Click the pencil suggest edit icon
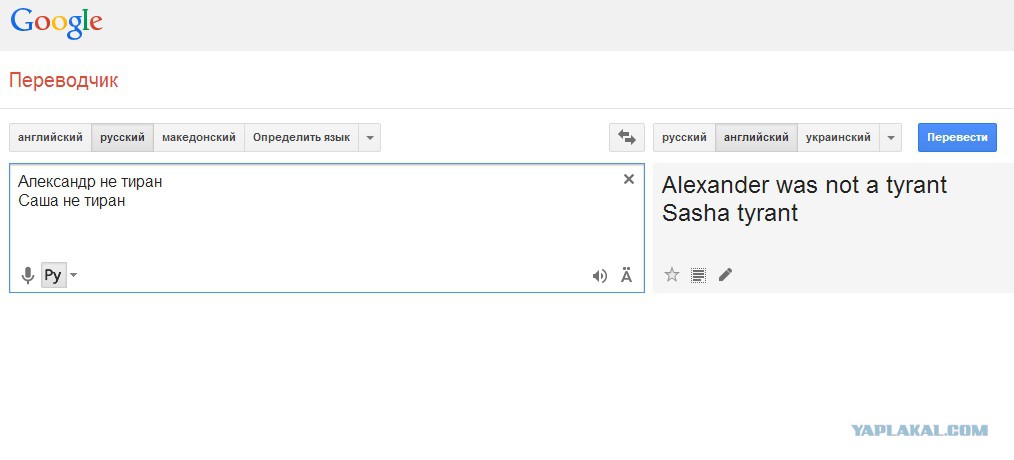The height and width of the screenshot is (460, 1014). [x=725, y=275]
